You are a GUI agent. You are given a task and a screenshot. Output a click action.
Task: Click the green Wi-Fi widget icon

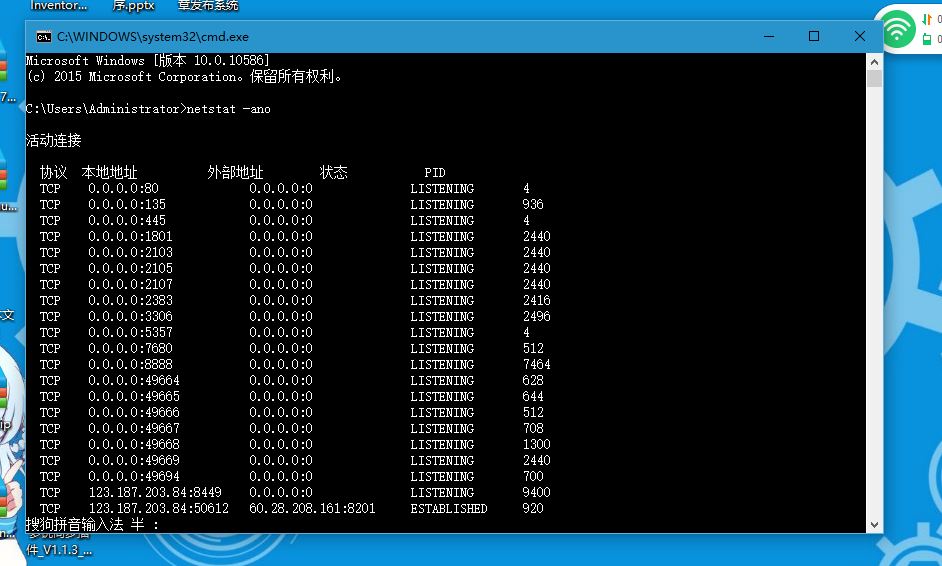[x=898, y=28]
